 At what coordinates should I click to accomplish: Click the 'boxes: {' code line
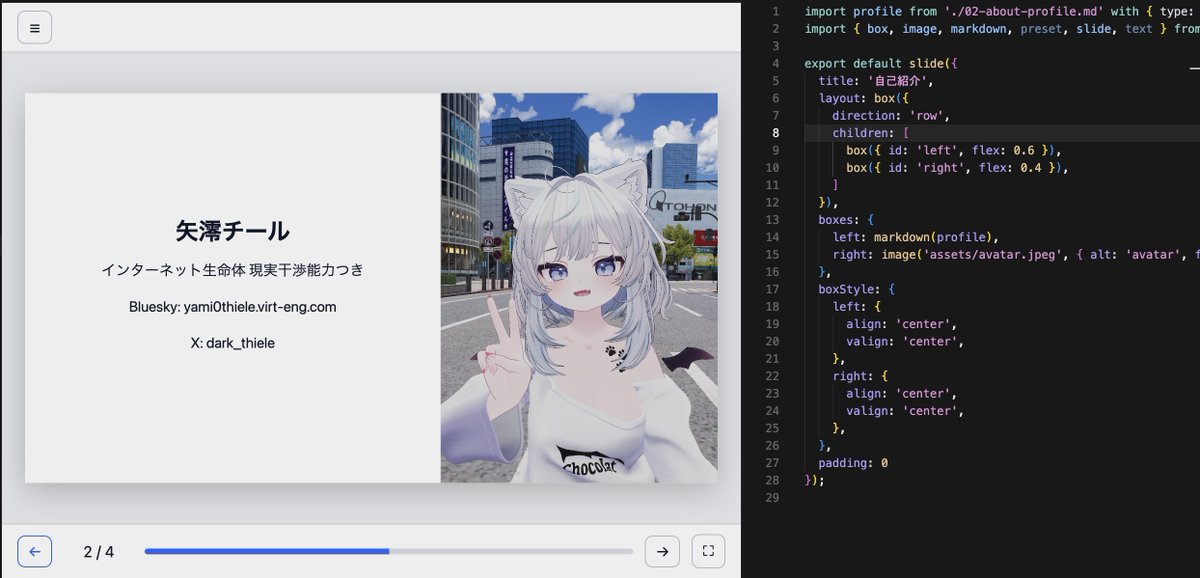[x=846, y=220]
